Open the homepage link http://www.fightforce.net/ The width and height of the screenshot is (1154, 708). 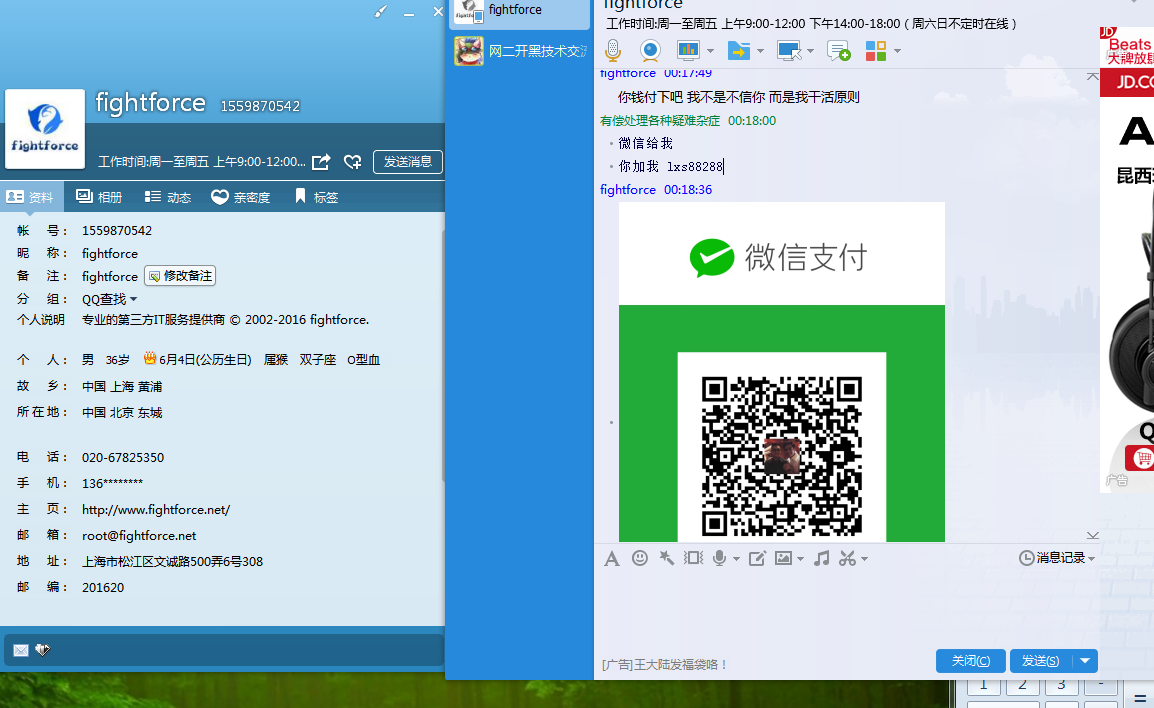pos(156,509)
